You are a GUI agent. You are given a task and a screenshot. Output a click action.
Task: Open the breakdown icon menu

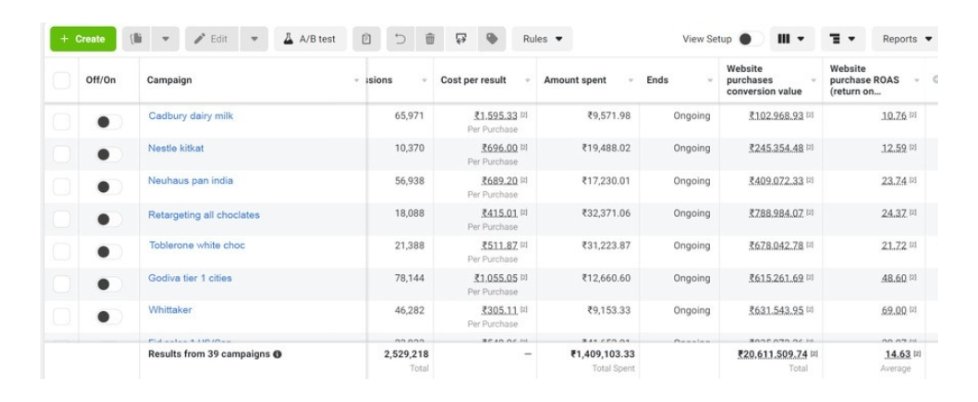[843, 39]
